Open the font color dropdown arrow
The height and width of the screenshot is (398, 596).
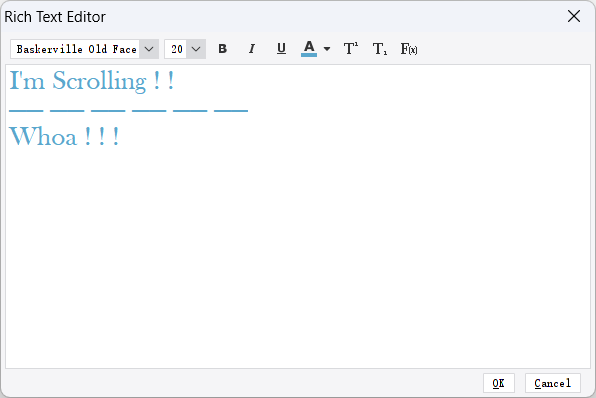(327, 49)
